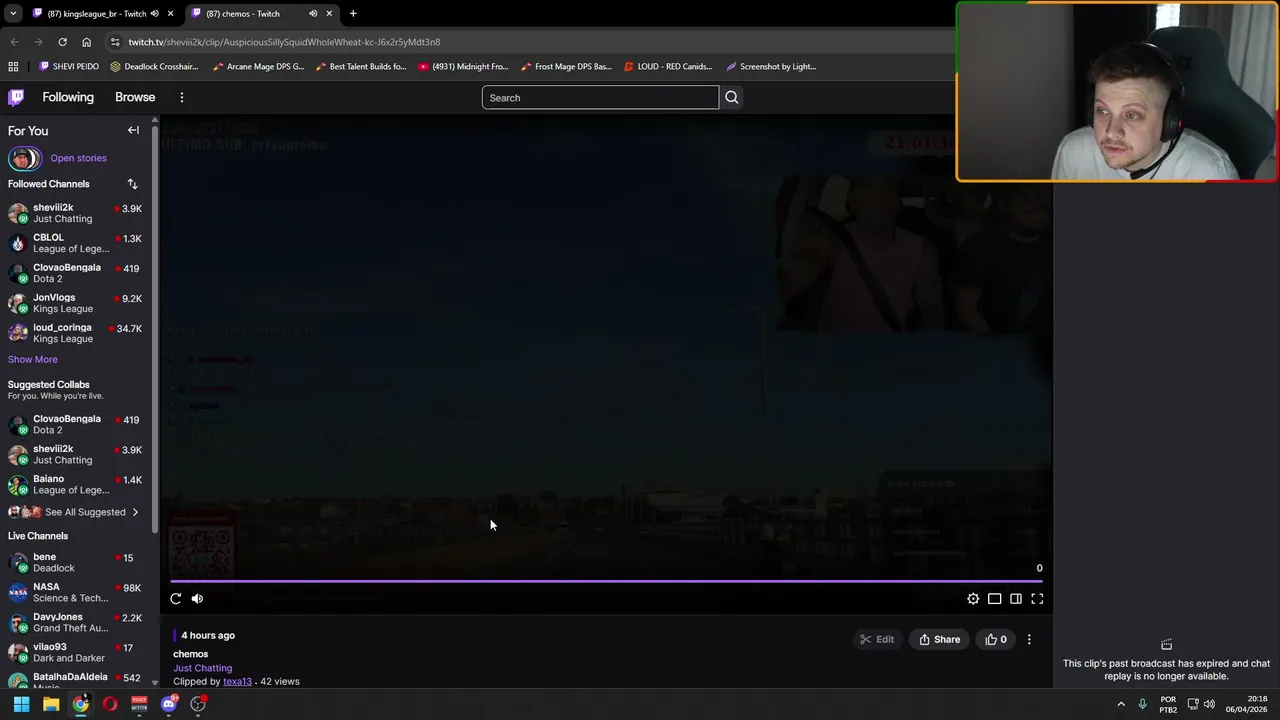Expand followed channels with Show More

tap(33, 359)
